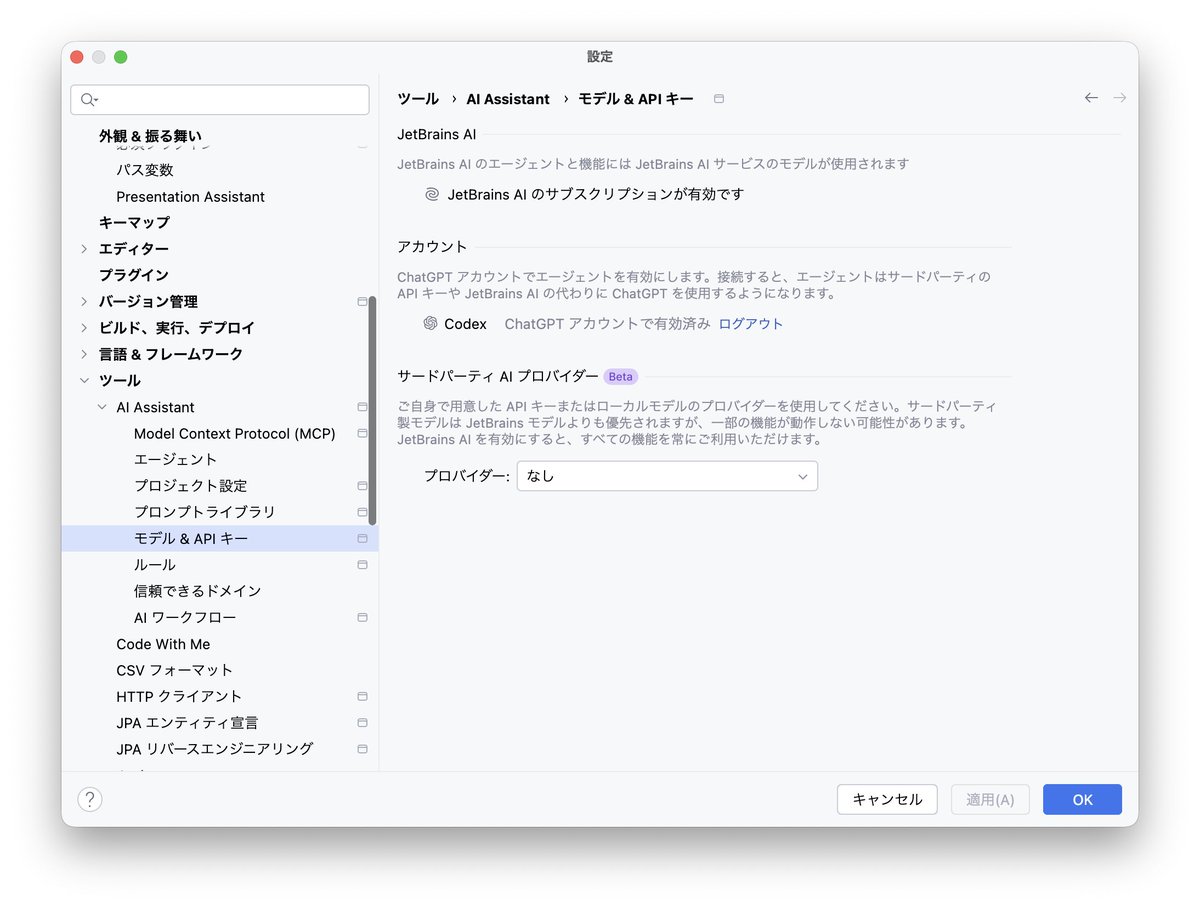
Task: Open 信頼できるドメイン page
Action: (197, 591)
